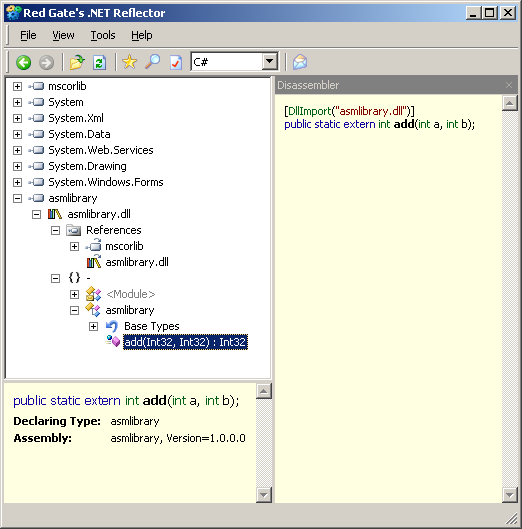
Task: Open an assembly with the folder icon
Action: tap(77, 62)
